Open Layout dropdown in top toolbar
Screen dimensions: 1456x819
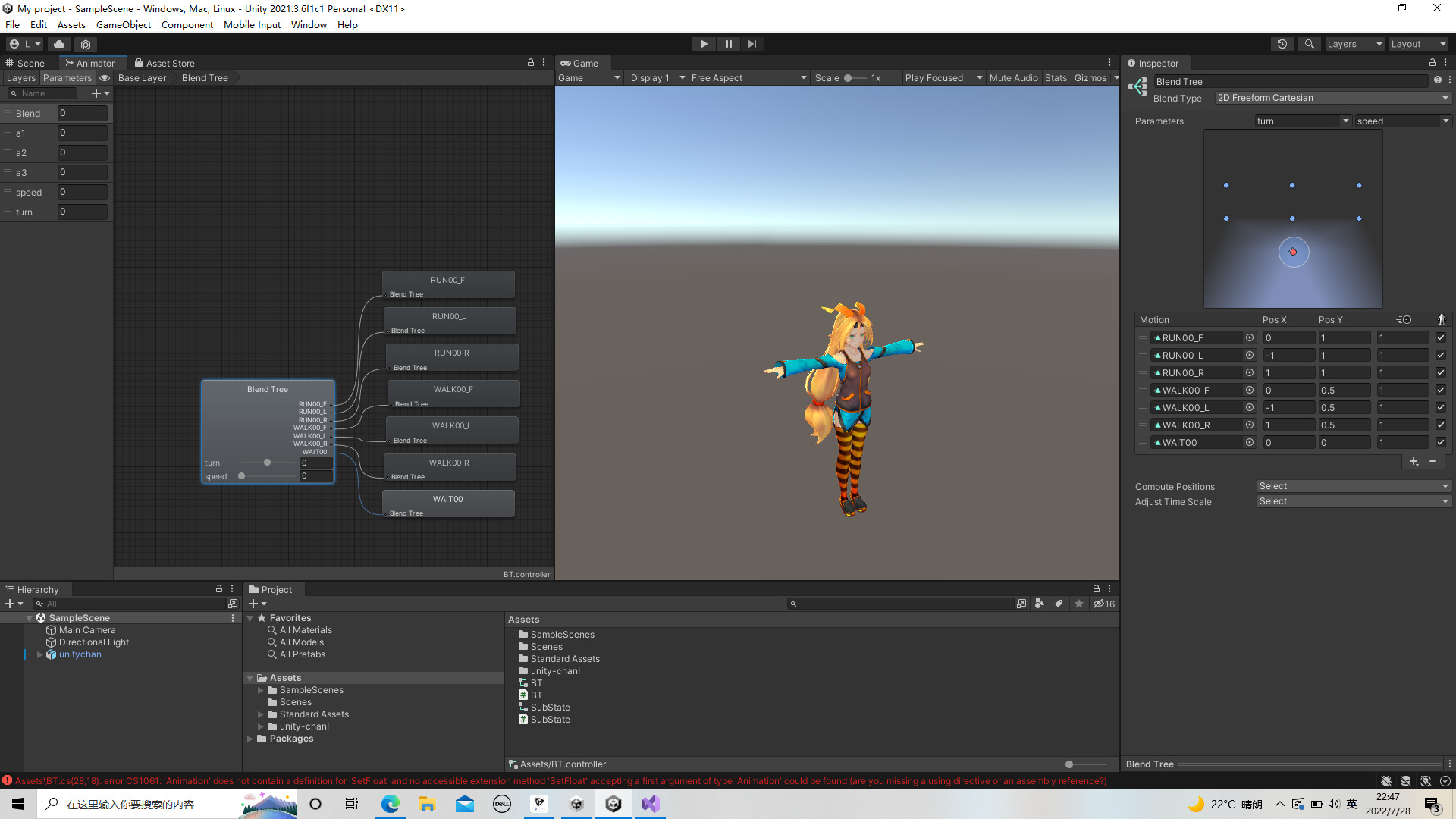[x=1418, y=44]
